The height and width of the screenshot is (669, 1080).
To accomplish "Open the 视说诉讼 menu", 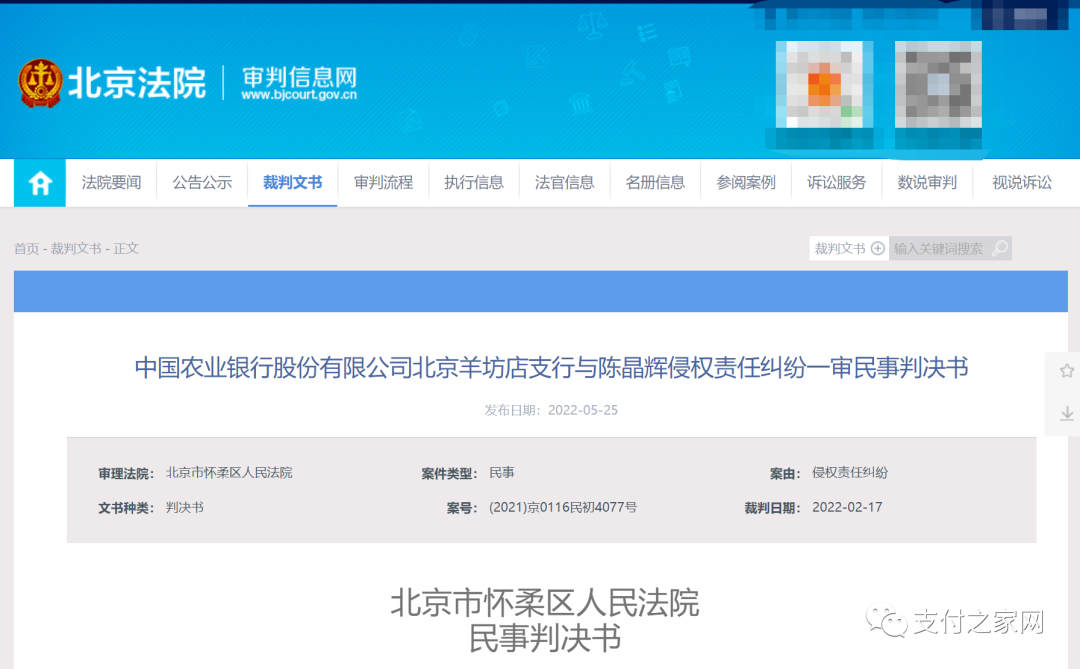I will pyautogui.click(x=1021, y=183).
